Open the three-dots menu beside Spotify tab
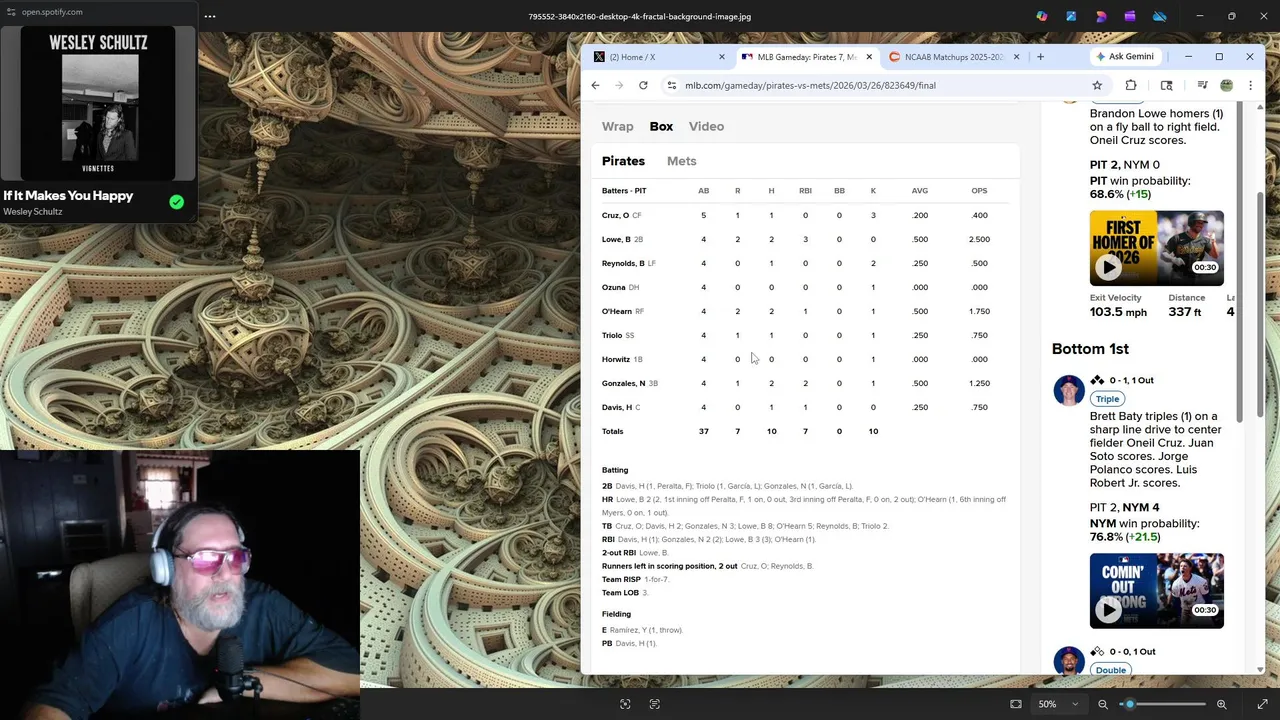The width and height of the screenshot is (1280, 720). pyautogui.click(x=210, y=16)
